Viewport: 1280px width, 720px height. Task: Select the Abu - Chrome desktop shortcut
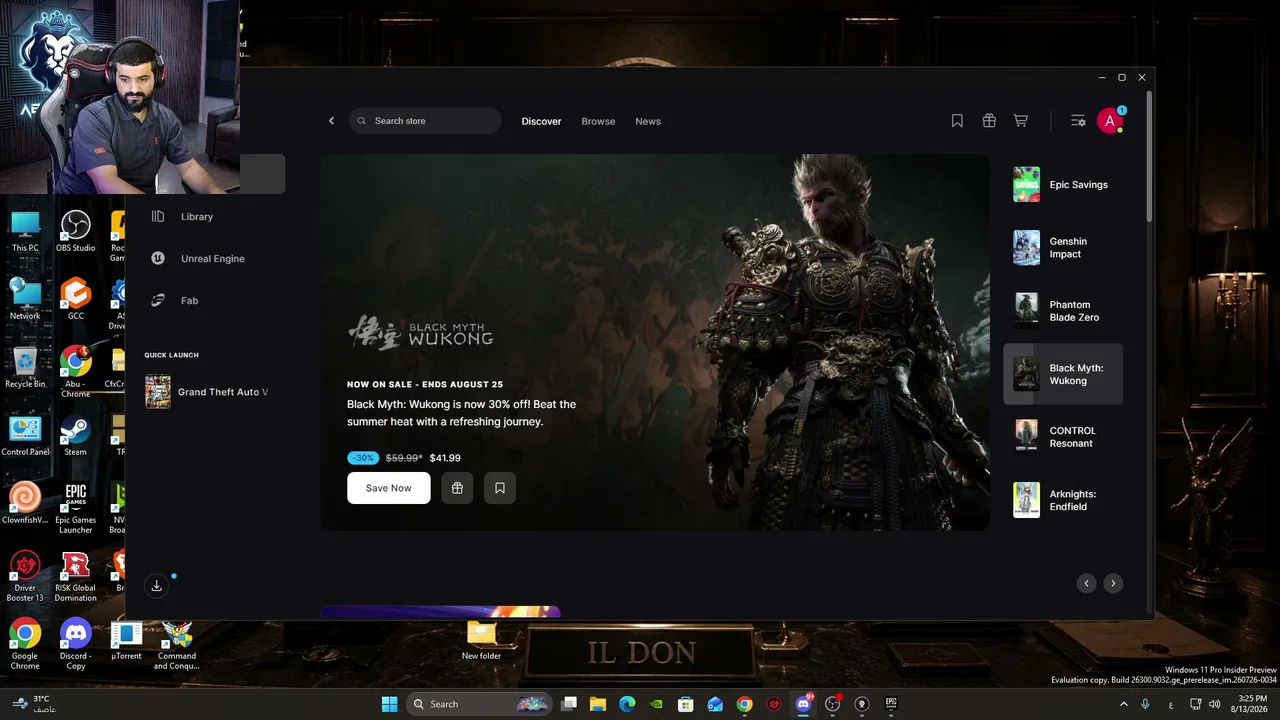(x=76, y=371)
